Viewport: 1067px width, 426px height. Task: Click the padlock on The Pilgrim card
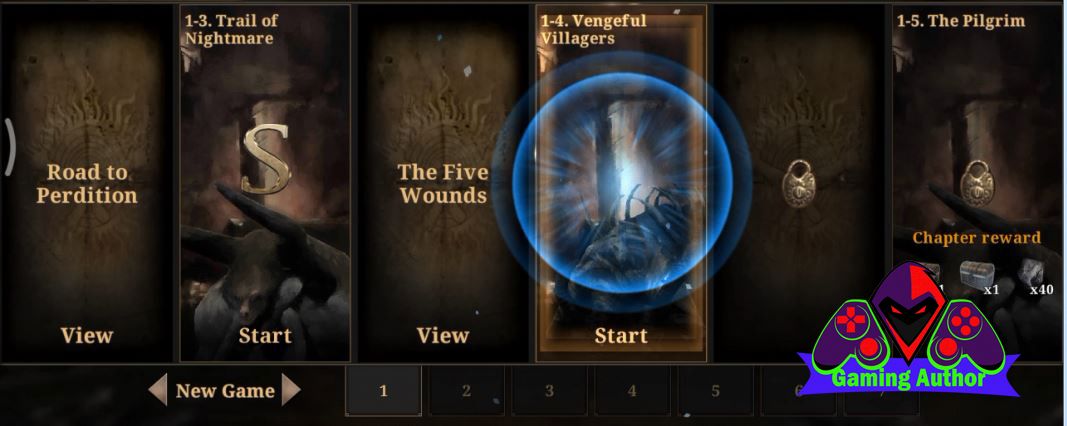pos(977,184)
